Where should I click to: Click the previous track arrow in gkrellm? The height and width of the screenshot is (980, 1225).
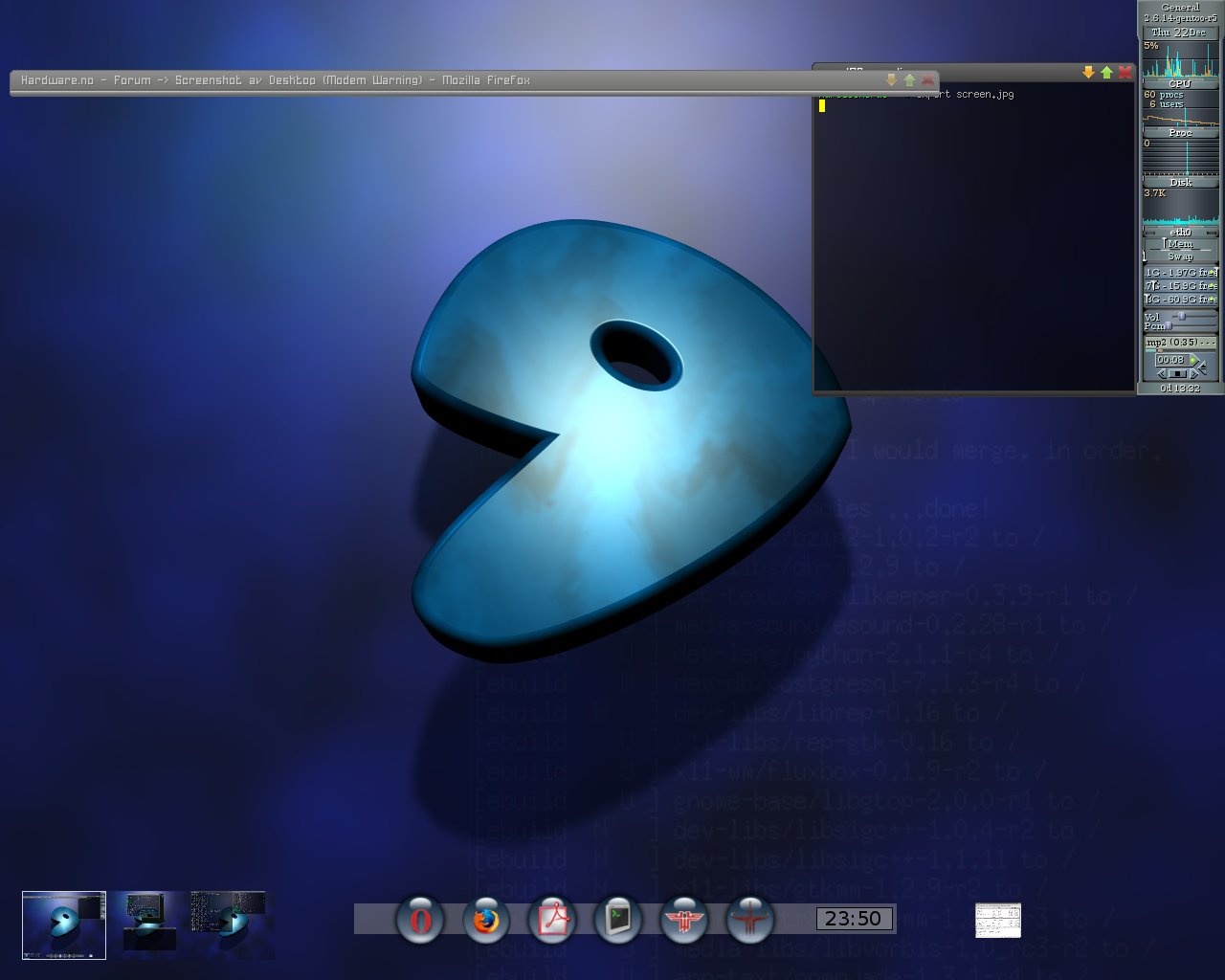coord(1162,373)
